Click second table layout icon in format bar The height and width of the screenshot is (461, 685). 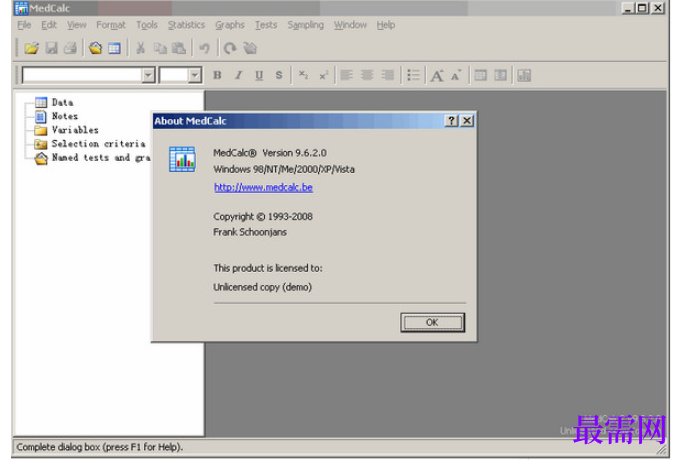click(501, 76)
